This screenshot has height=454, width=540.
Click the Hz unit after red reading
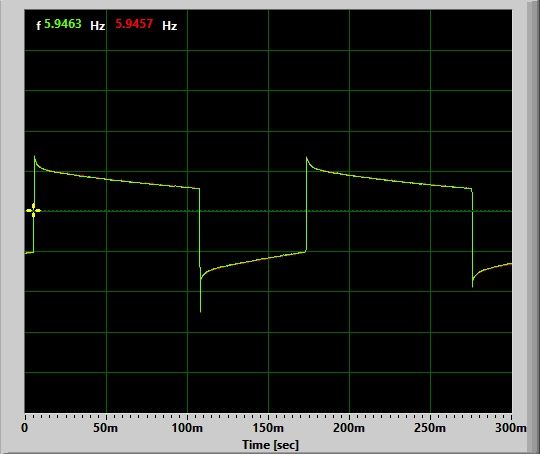pyautogui.click(x=169, y=25)
